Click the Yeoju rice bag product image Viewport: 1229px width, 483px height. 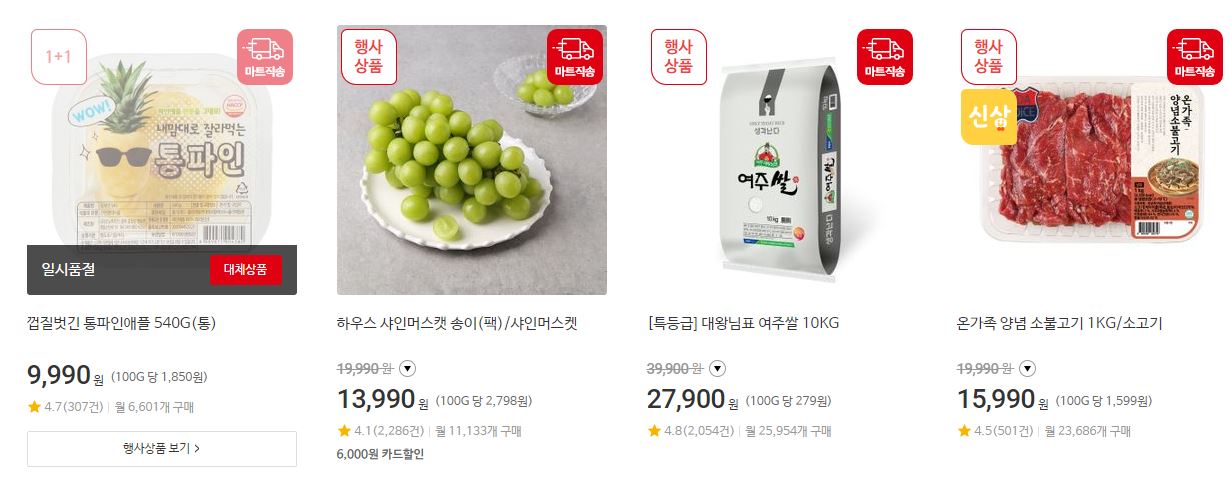click(782, 160)
